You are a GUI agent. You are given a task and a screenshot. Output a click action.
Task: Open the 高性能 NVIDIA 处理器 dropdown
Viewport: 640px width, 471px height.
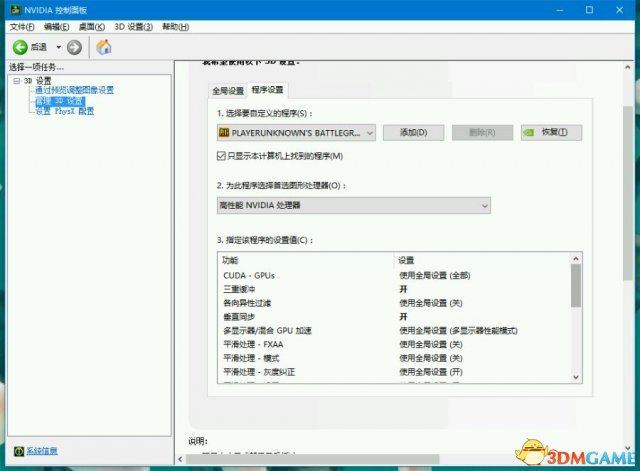pyautogui.click(x=354, y=205)
